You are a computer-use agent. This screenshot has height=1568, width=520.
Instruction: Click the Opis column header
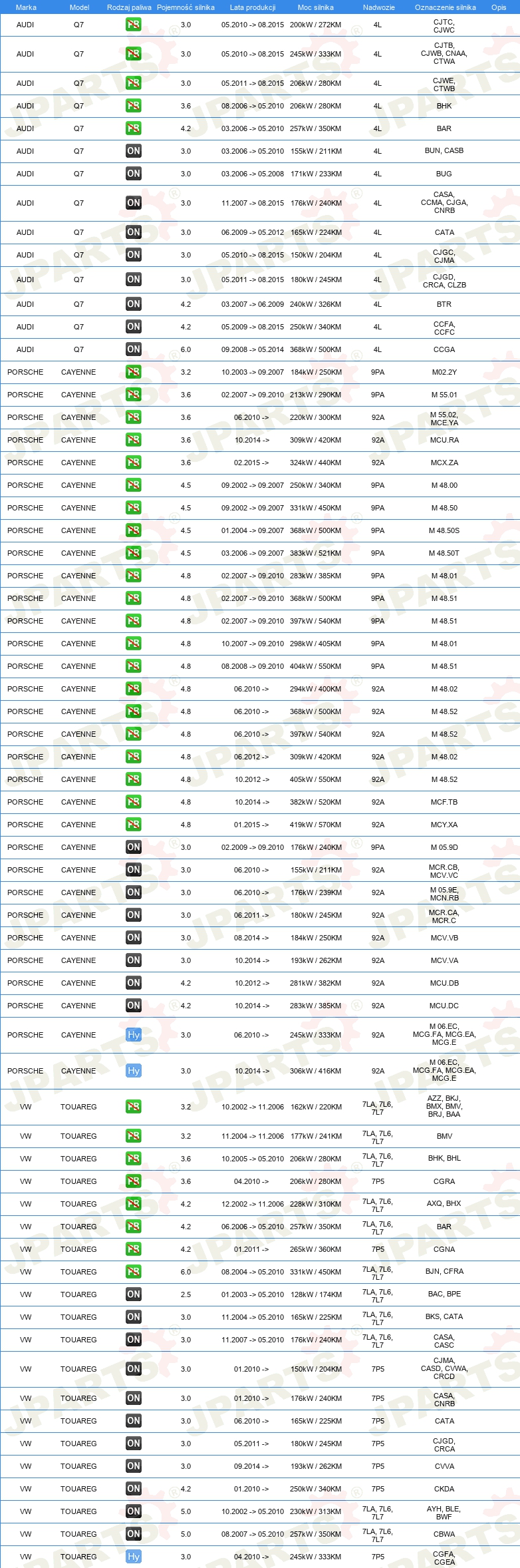[499, 7]
